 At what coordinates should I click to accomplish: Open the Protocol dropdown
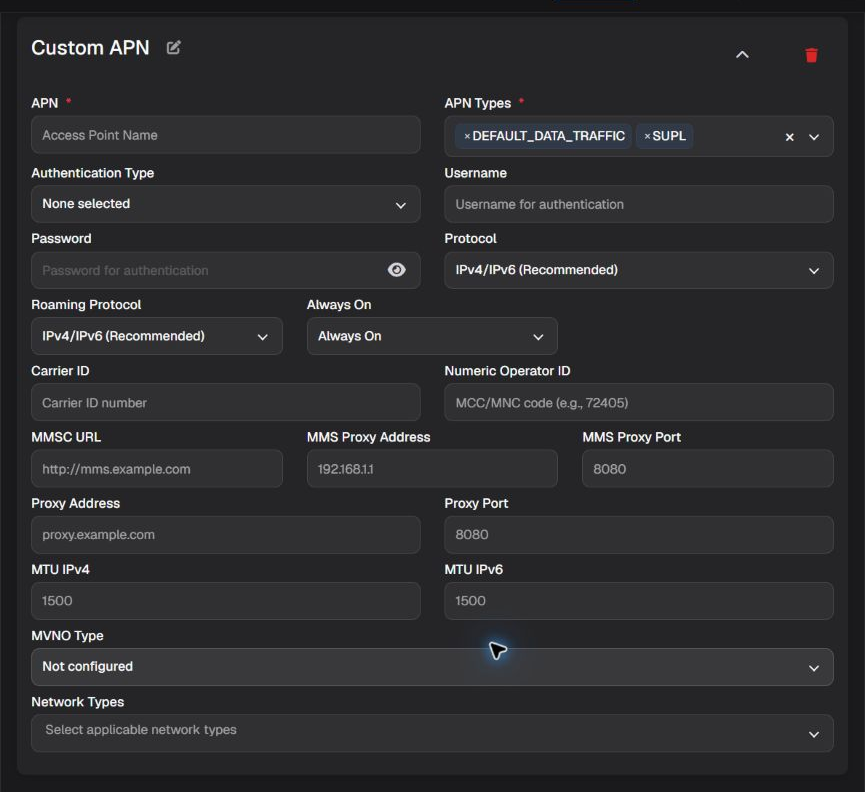click(639, 270)
